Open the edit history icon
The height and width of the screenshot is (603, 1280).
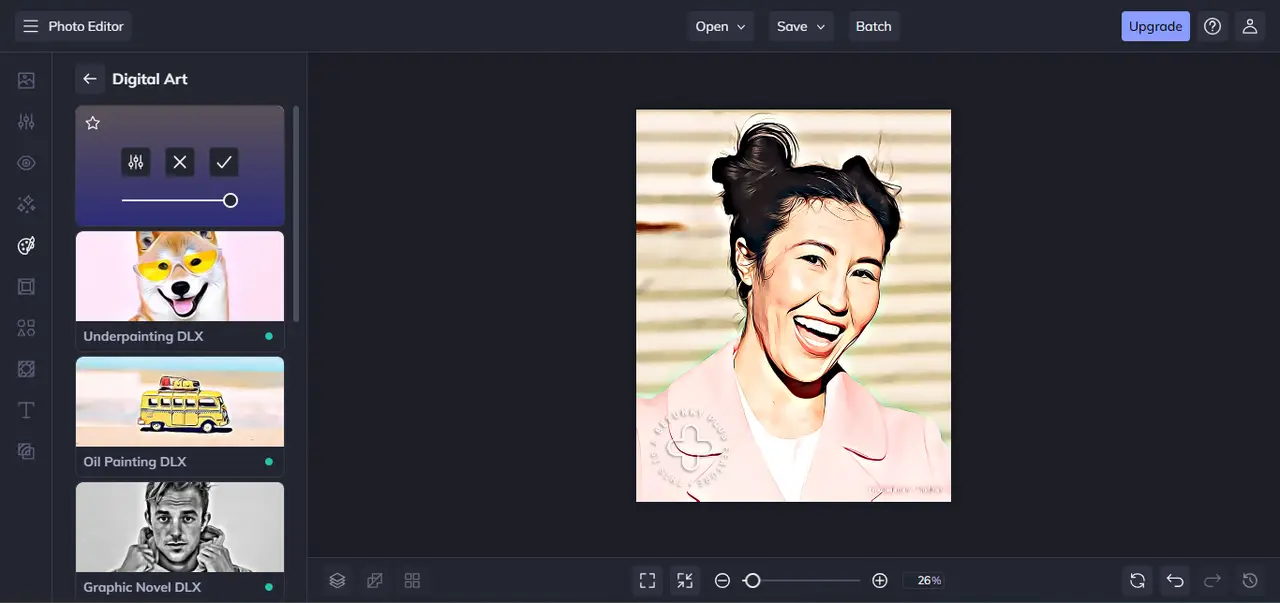(x=1250, y=580)
